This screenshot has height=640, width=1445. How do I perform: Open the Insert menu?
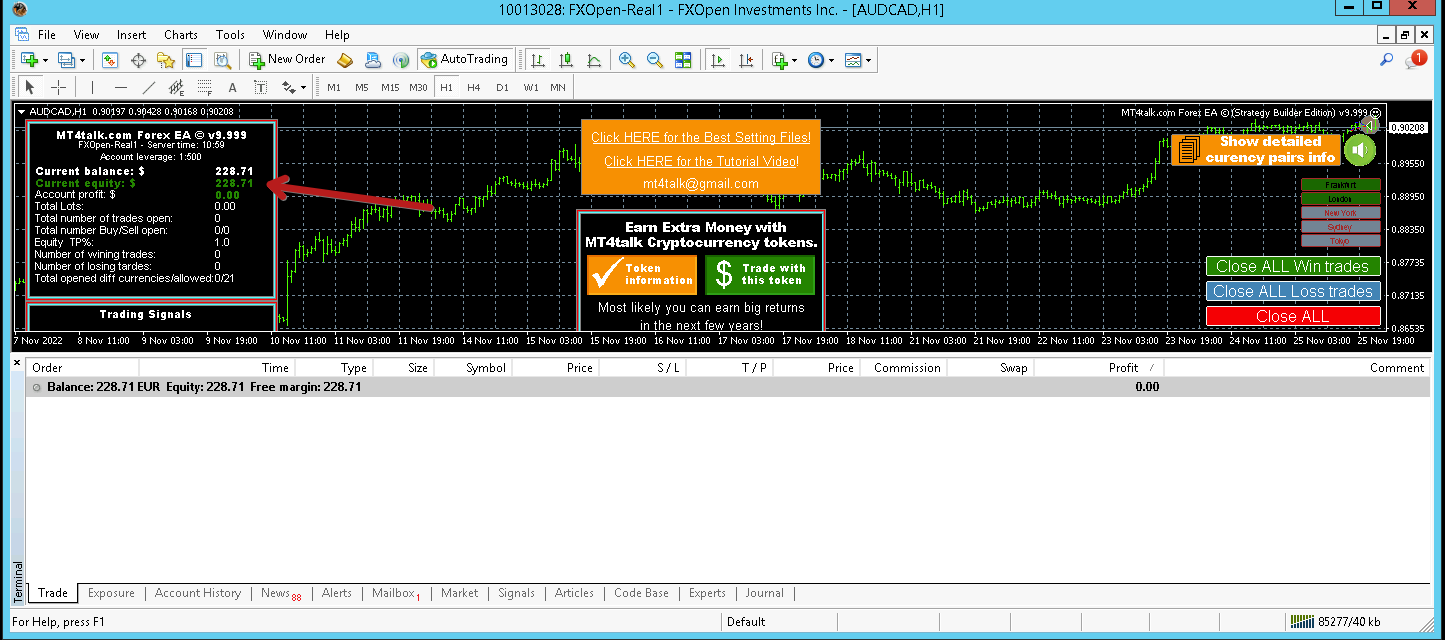132,35
